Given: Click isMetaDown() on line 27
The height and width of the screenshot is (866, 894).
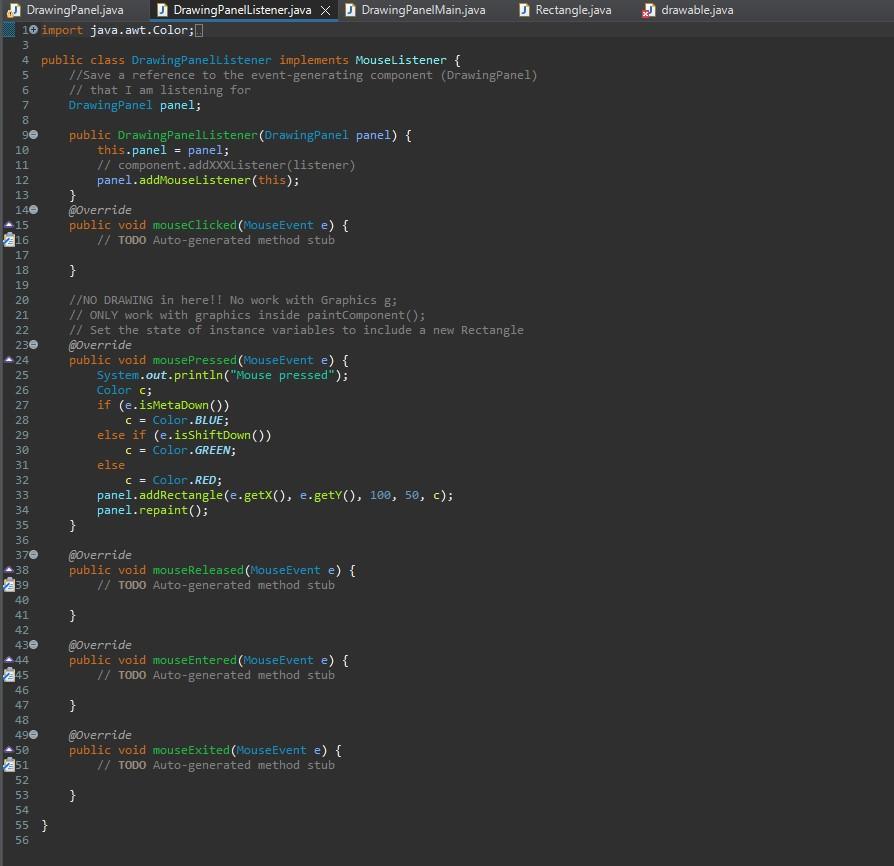Looking at the screenshot, I should 184,405.
